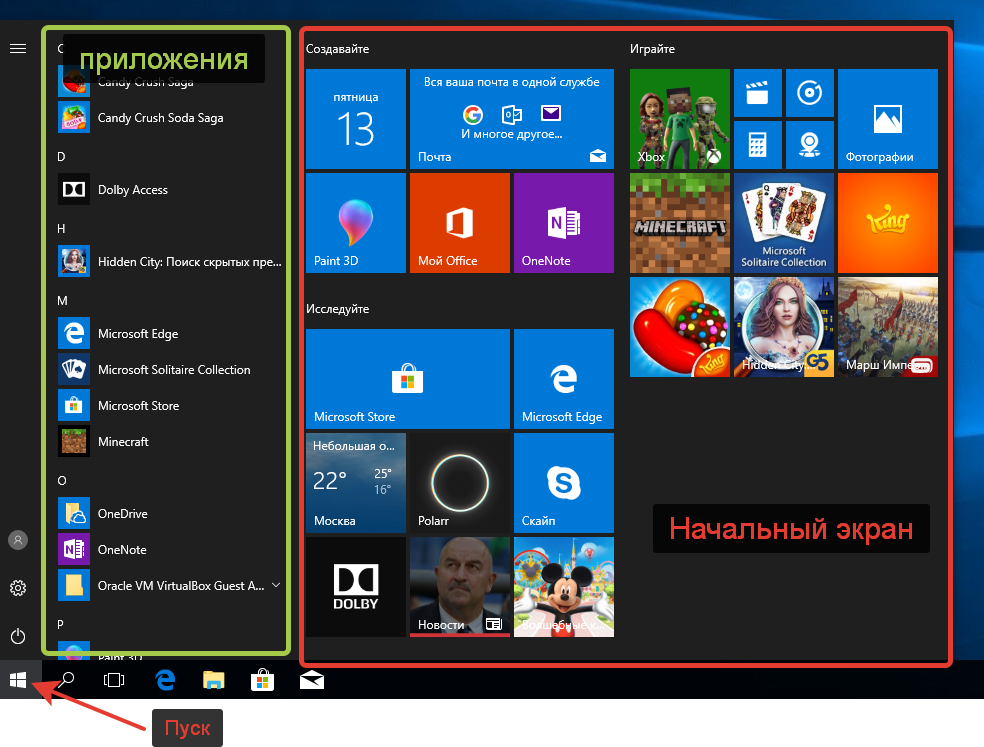
Task: Click the Создавайте group title
Action: point(338,49)
